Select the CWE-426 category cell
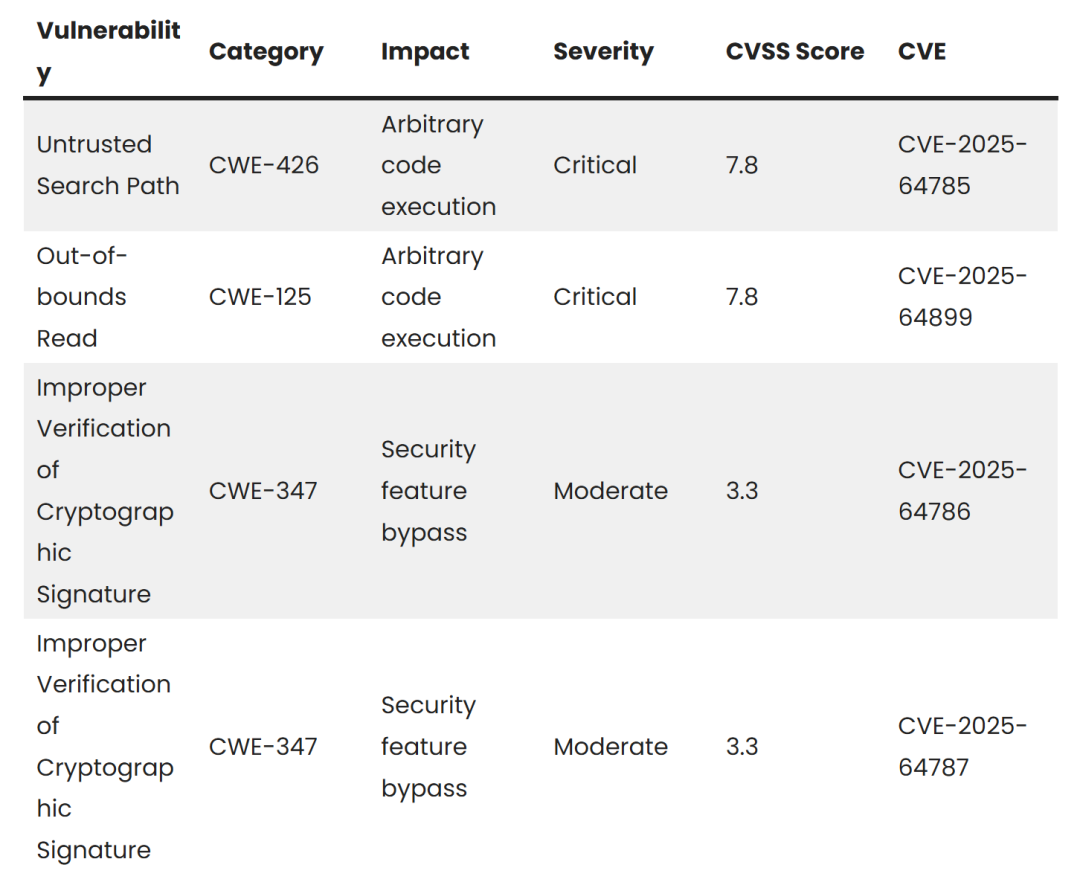1080x885 pixels. (264, 165)
